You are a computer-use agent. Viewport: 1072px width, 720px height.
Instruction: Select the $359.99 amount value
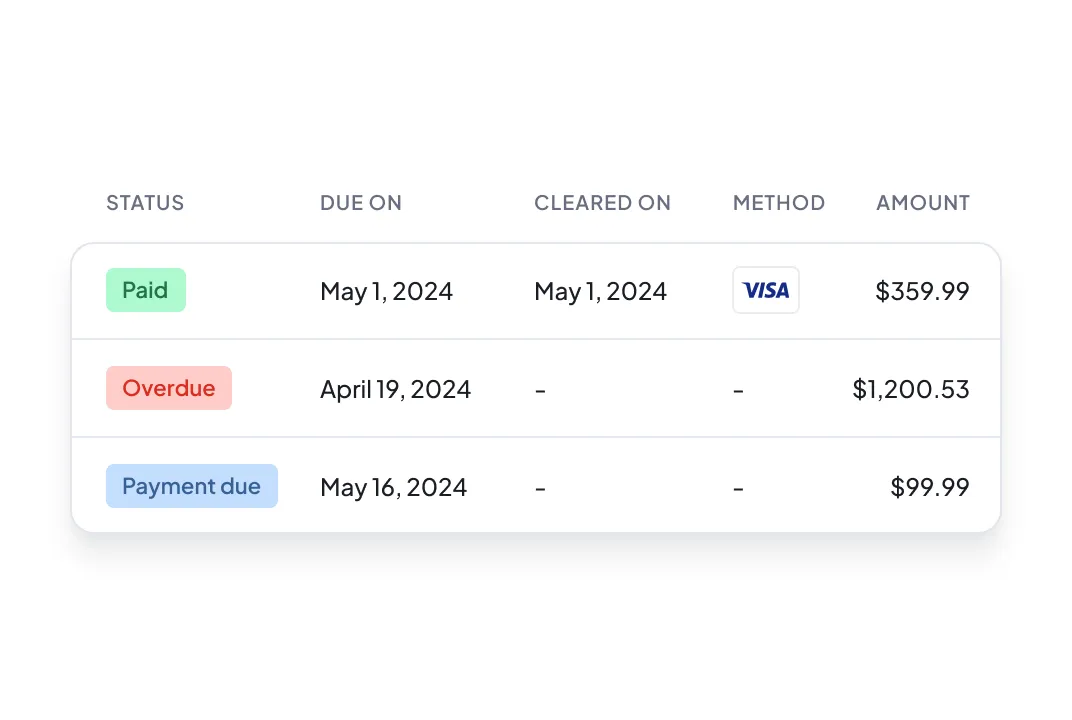pos(922,291)
